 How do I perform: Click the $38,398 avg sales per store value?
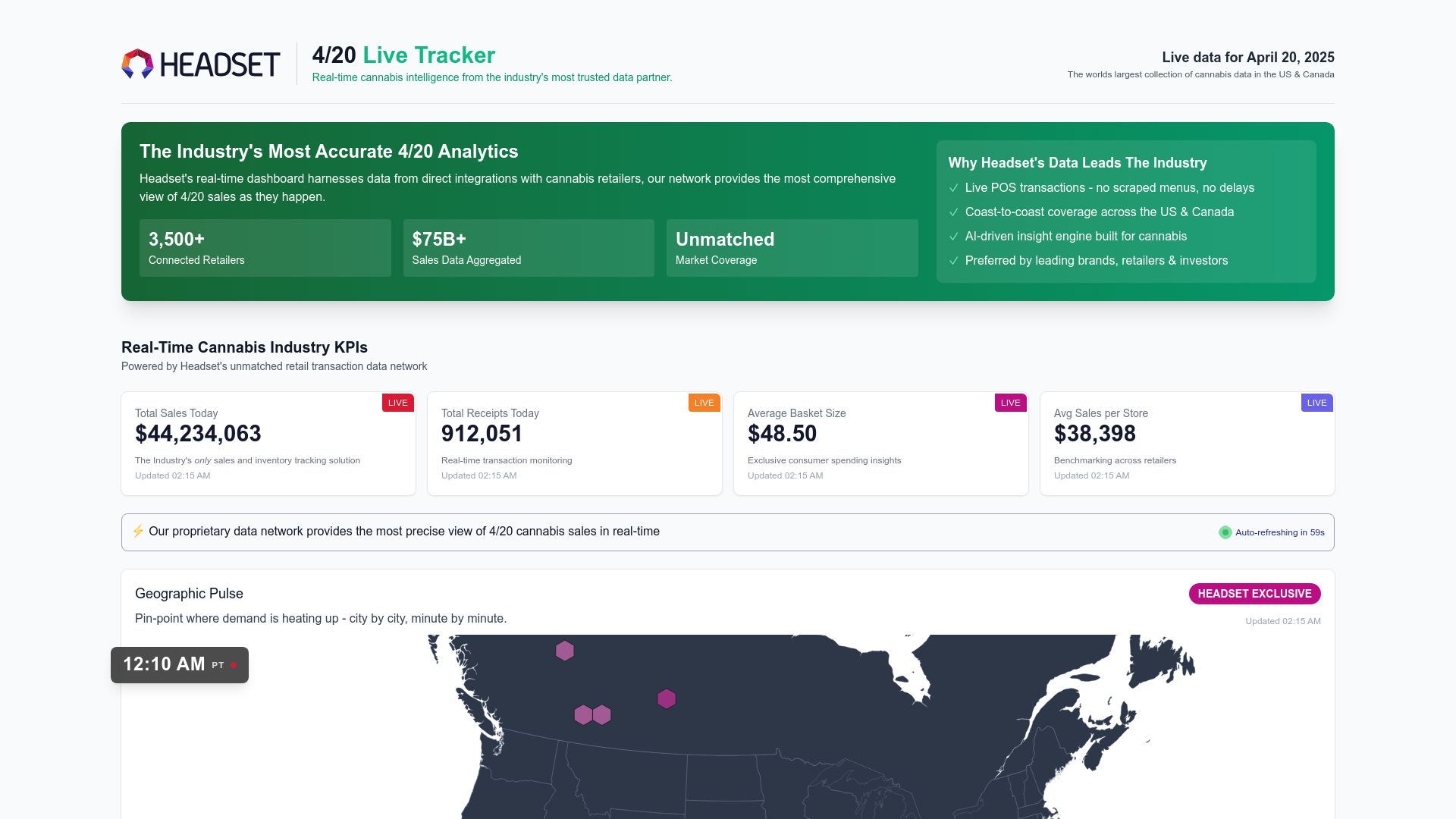(1095, 434)
